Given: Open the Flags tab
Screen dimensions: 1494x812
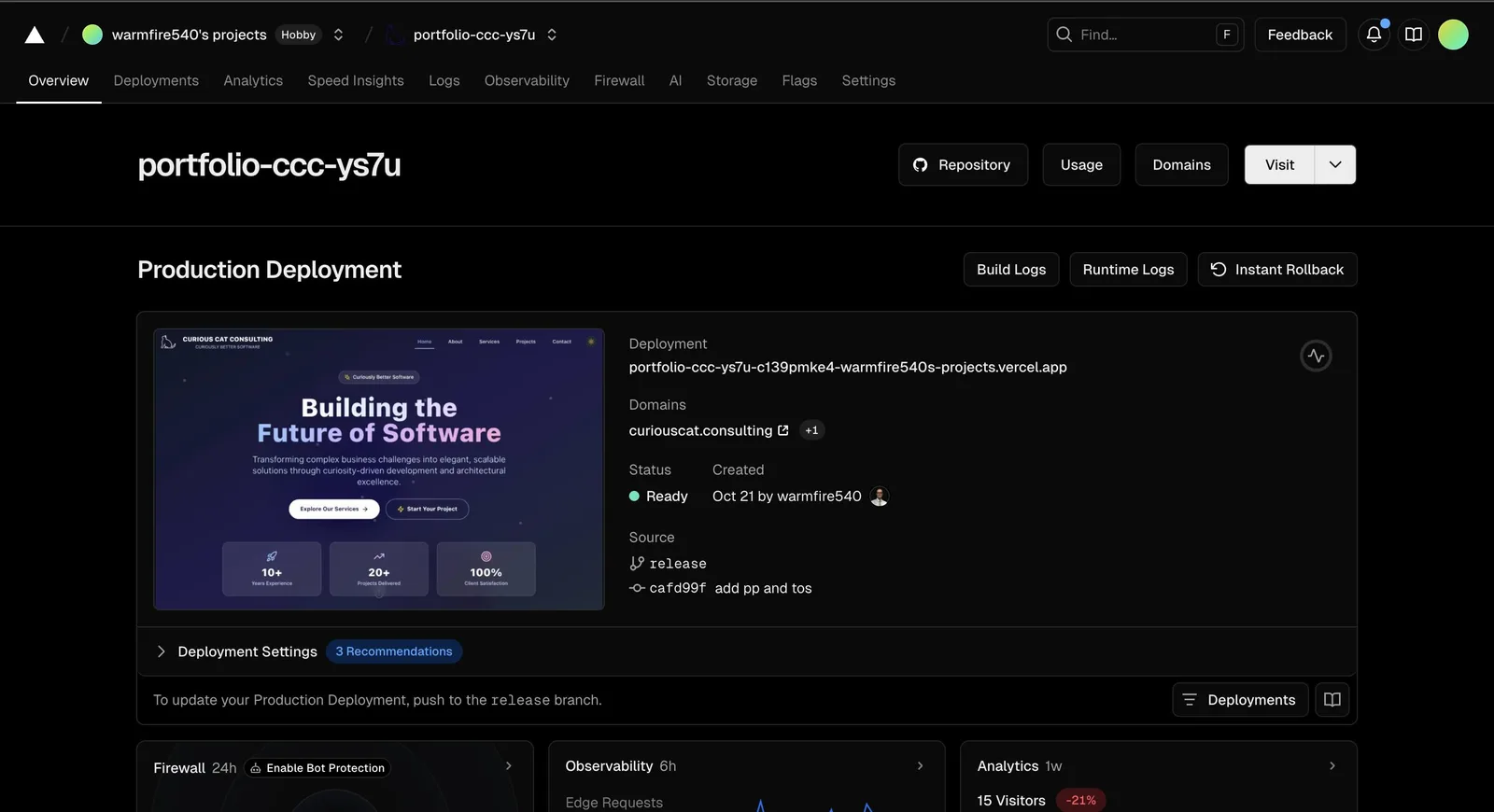Looking at the screenshot, I should pos(799,80).
